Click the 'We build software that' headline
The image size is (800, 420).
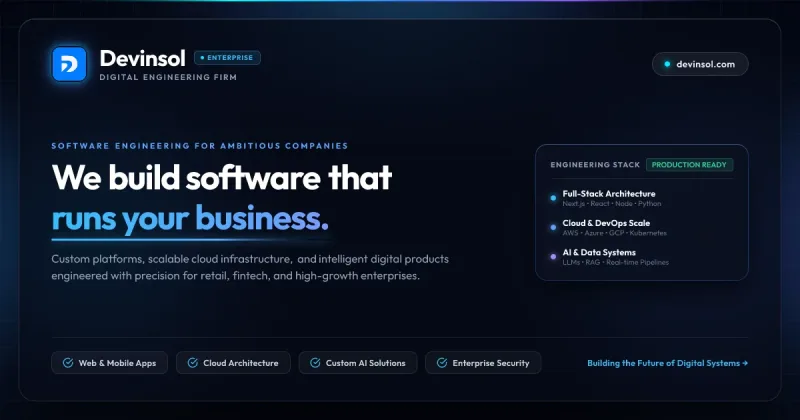pos(221,178)
